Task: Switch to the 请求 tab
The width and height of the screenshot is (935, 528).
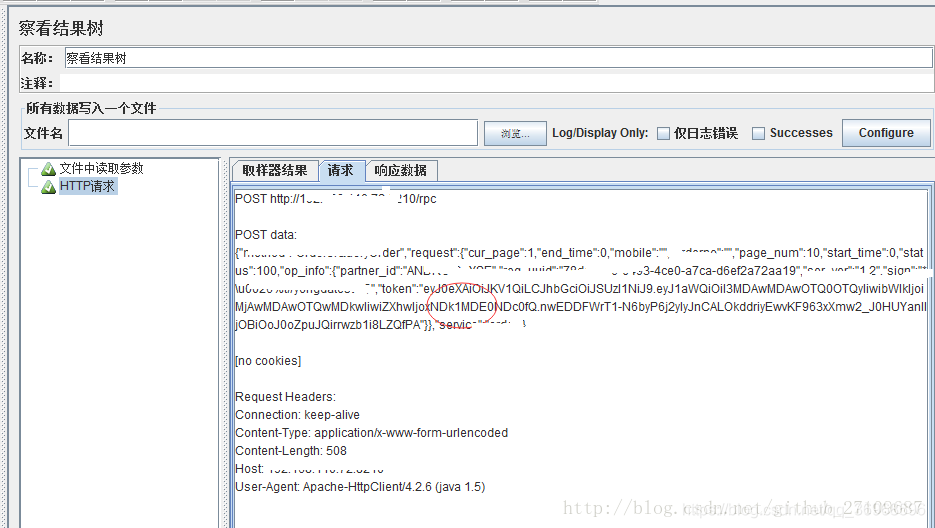Action: pos(340,171)
